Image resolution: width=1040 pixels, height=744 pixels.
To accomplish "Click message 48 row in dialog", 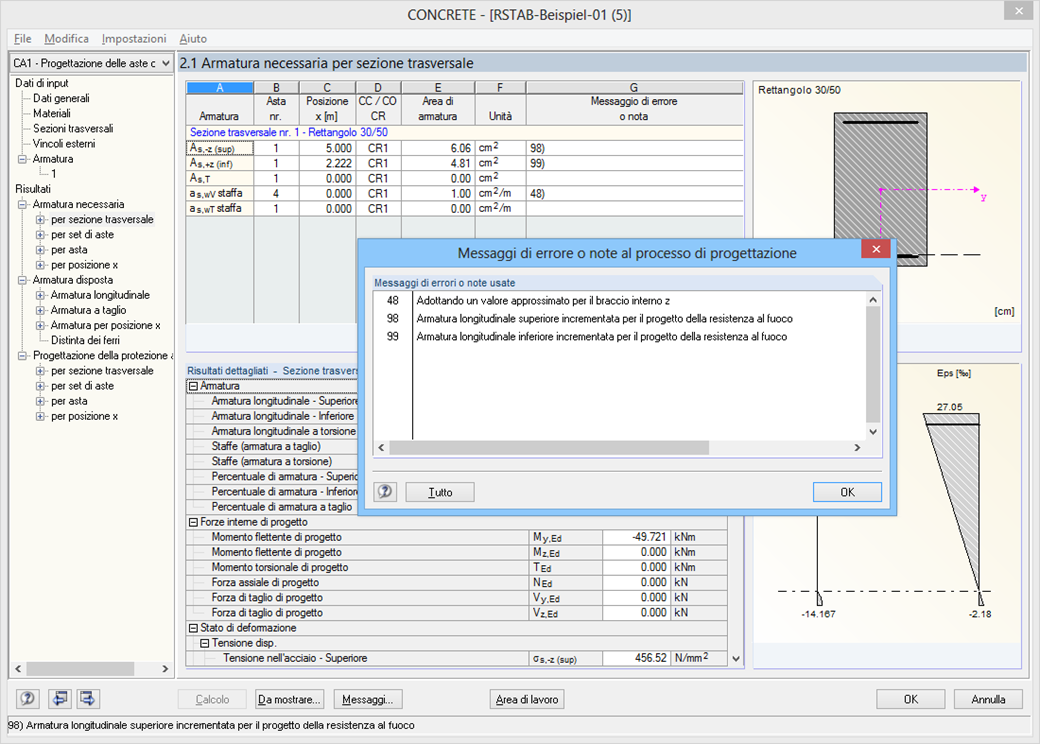I will tap(619, 300).
